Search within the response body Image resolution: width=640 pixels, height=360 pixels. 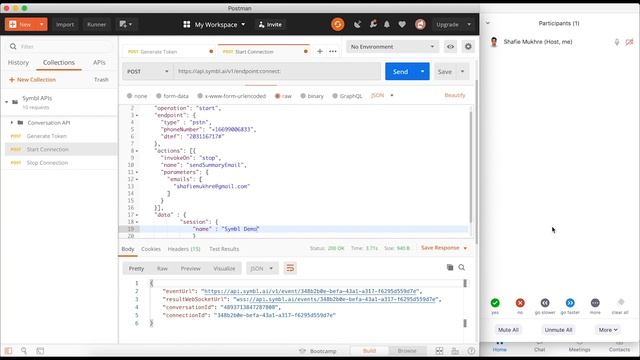pos(462,267)
